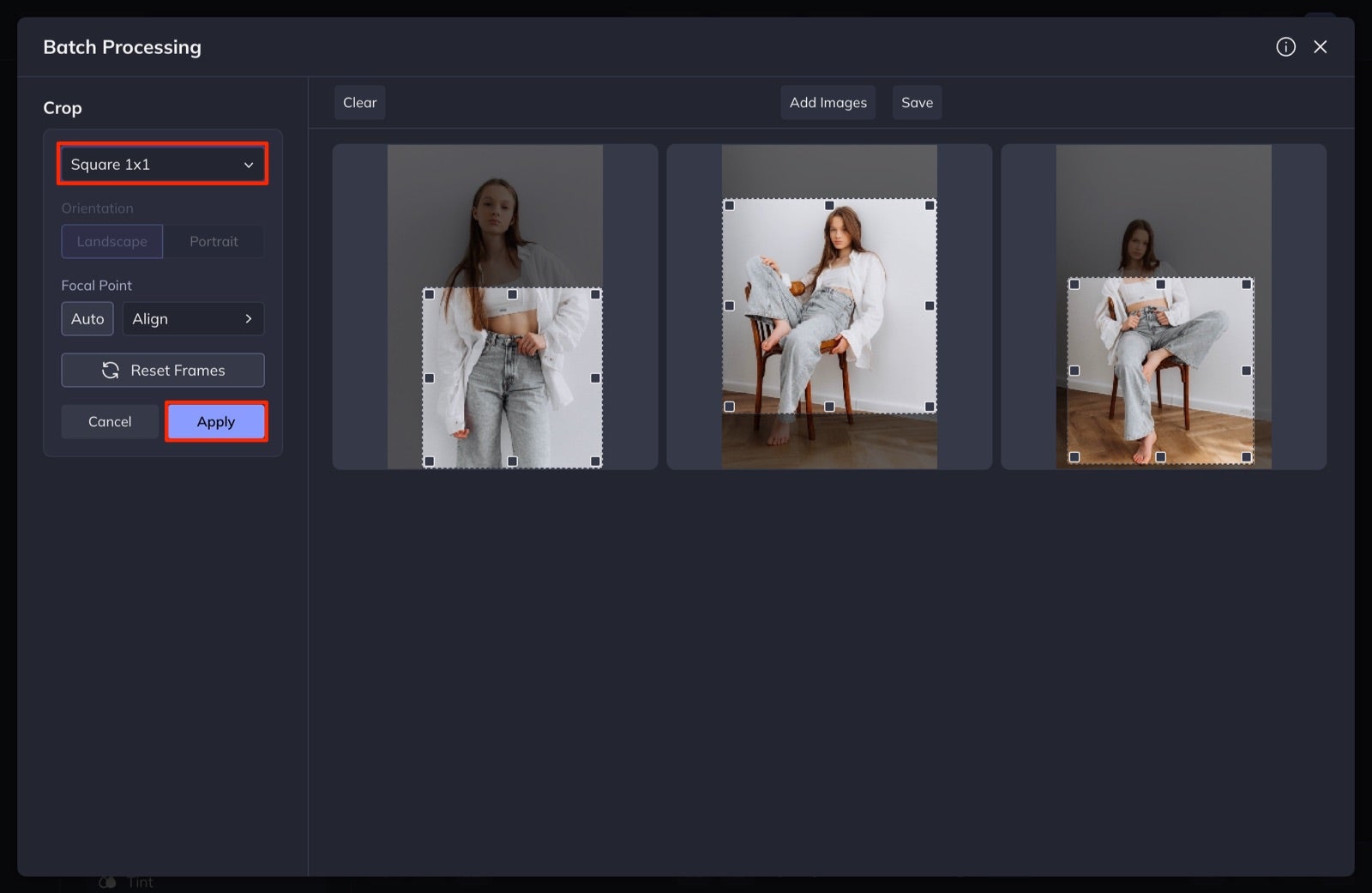Screen dimensions: 1372x893
Task: Click Save to export the batch
Action: 917,102
